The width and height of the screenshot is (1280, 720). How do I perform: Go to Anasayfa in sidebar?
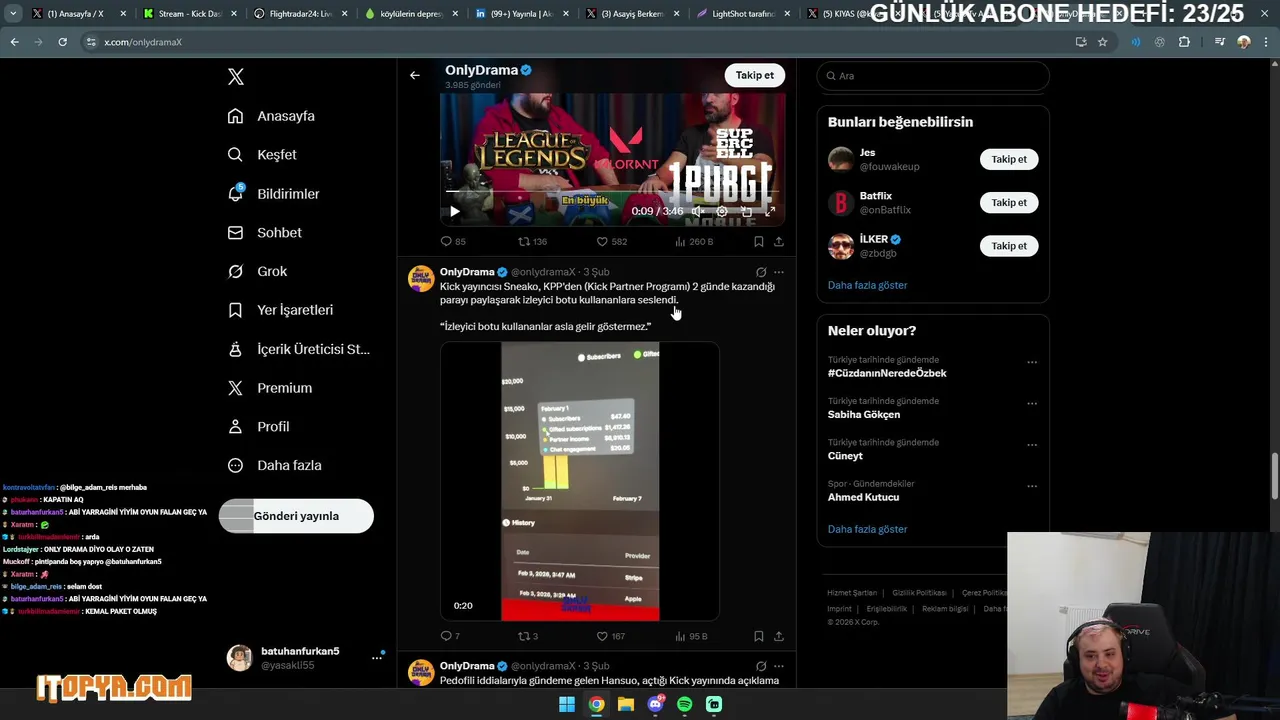point(271,116)
